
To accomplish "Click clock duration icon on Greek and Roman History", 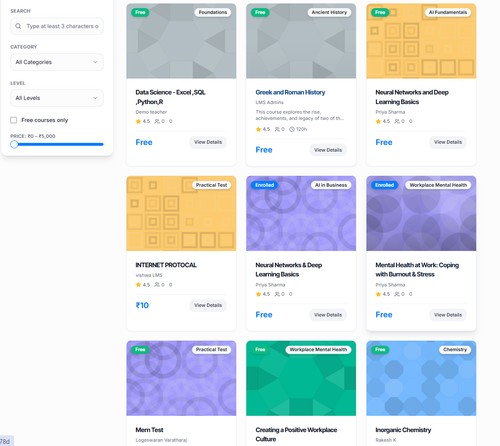I will point(292,129).
